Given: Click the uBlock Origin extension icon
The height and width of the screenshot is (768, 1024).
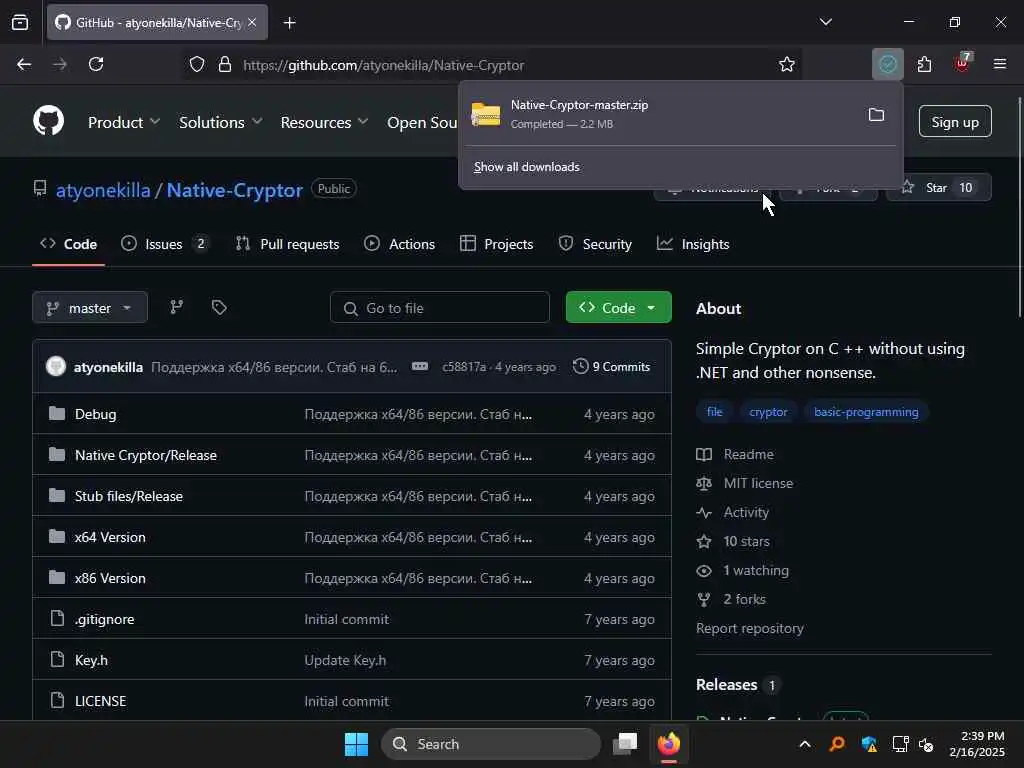Looking at the screenshot, I should (x=962, y=63).
